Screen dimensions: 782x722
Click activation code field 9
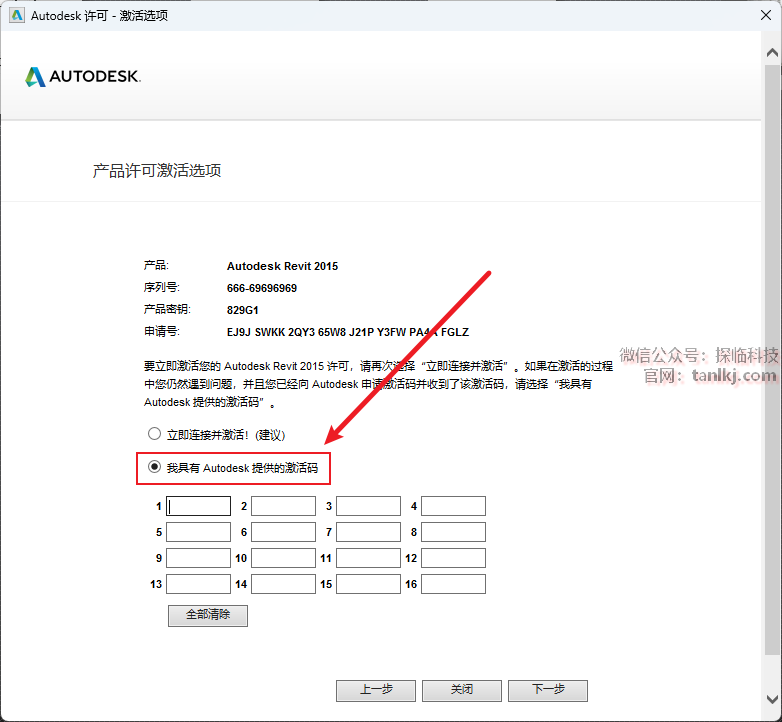coord(198,558)
